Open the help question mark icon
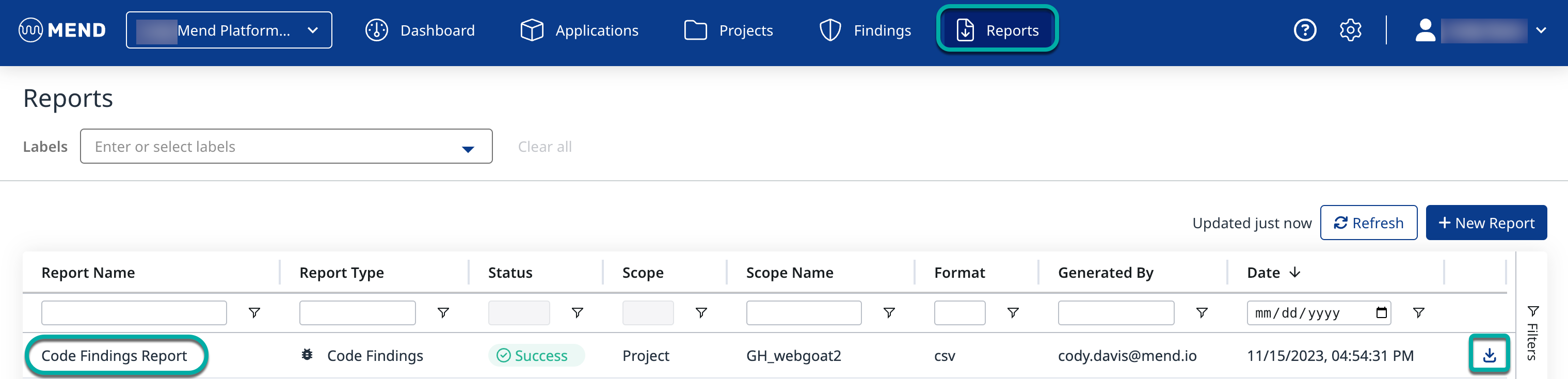The width and height of the screenshot is (1568, 379). pyautogui.click(x=1304, y=30)
